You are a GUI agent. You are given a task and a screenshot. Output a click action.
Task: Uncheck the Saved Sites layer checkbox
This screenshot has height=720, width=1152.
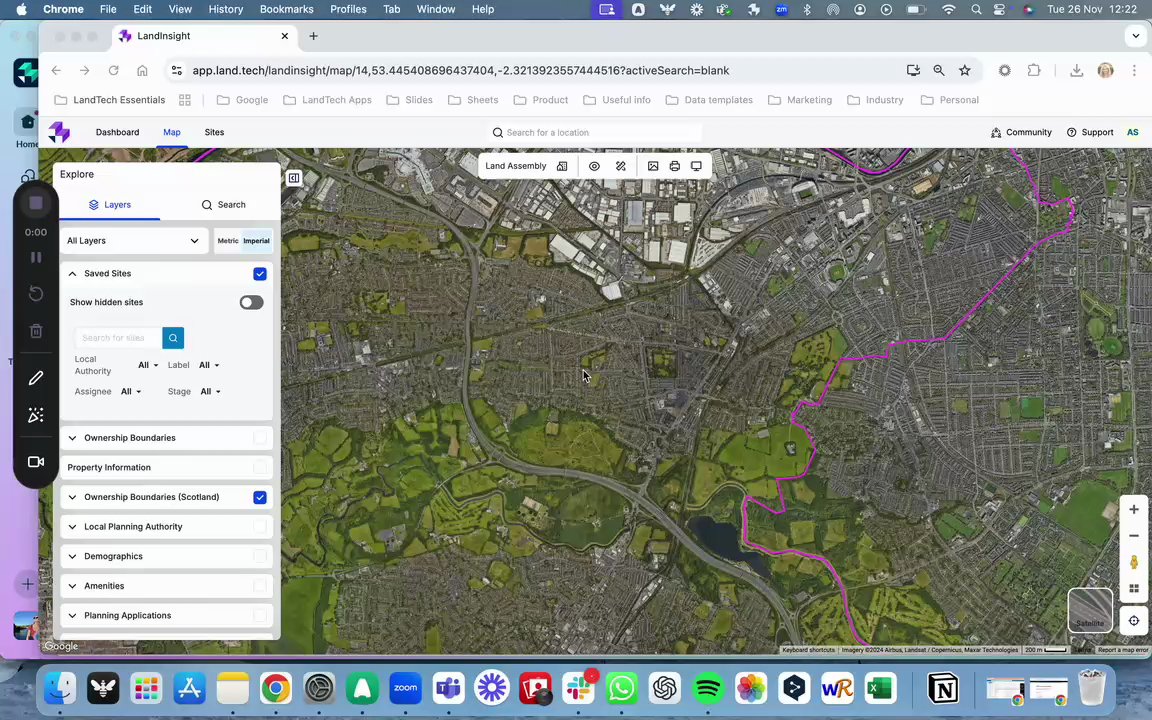coord(260,274)
